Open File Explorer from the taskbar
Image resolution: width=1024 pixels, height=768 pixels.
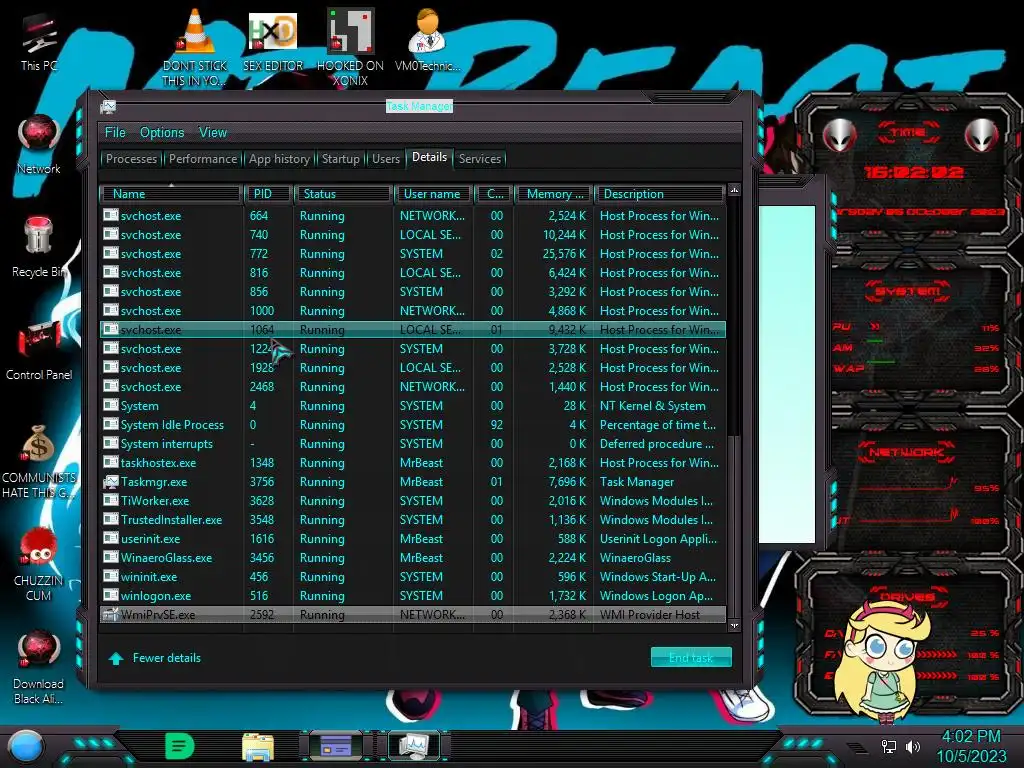click(x=258, y=746)
